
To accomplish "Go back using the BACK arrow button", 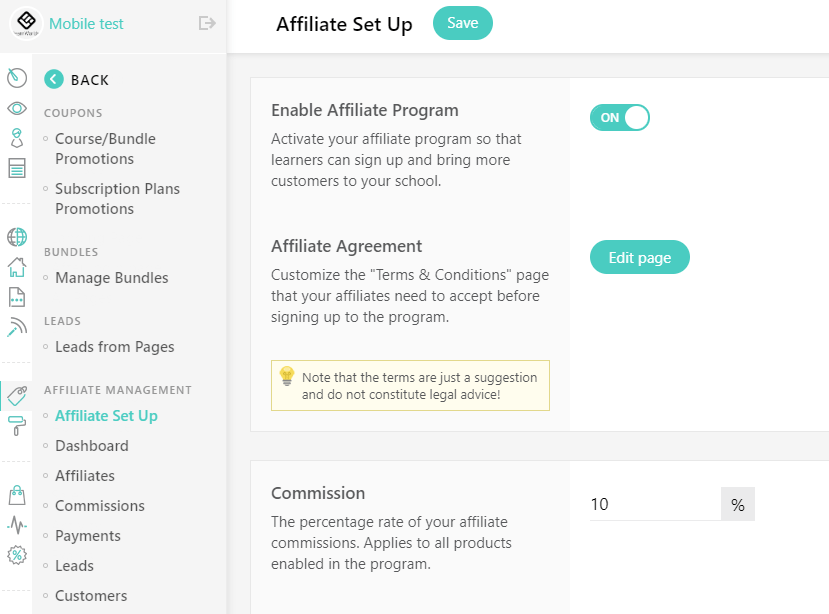I will click(77, 80).
